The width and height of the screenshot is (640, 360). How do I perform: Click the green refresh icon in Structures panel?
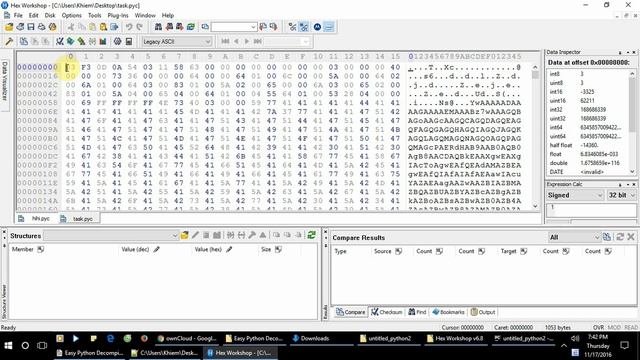pos(311,235)
